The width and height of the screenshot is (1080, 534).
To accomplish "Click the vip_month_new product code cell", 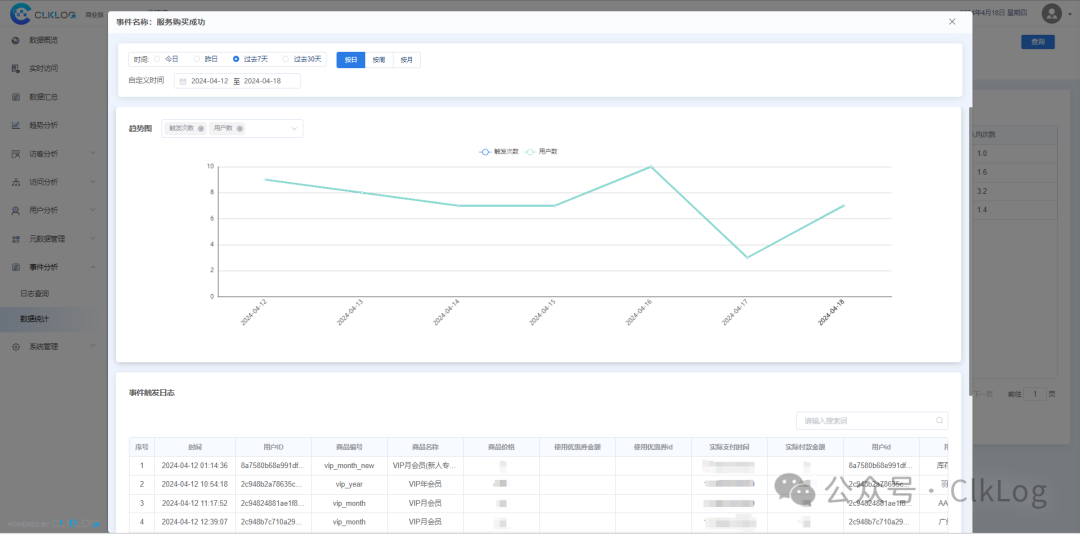I will click(x=349, y=466).
